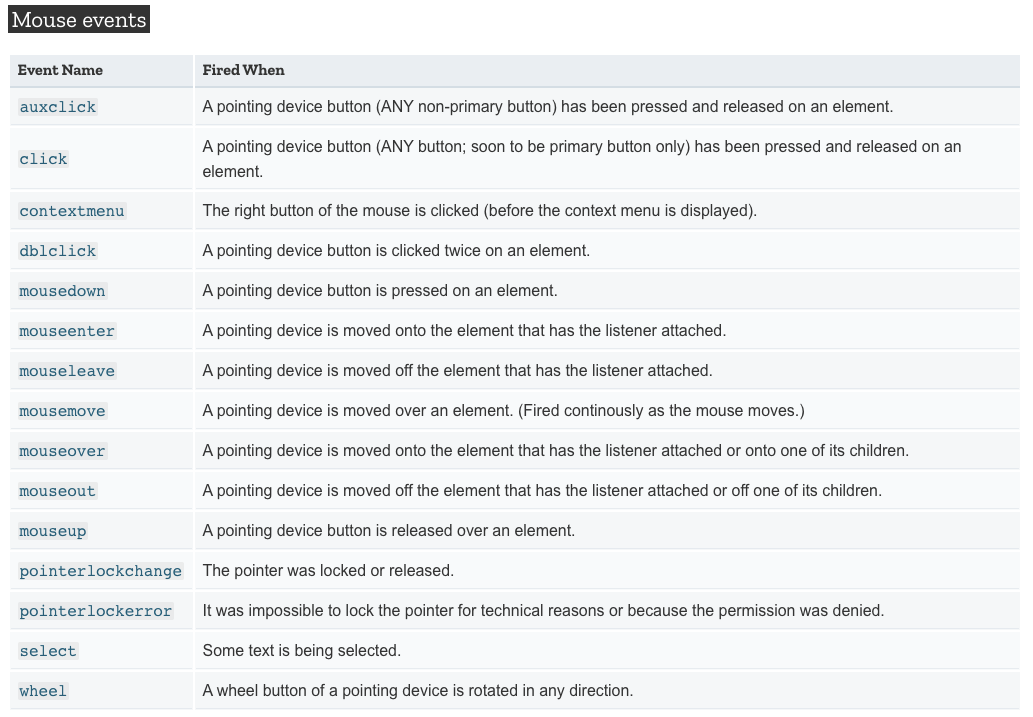1033x717 pixels.
Task: Open the pointerlockerror event link
Action: pos(96,611)
